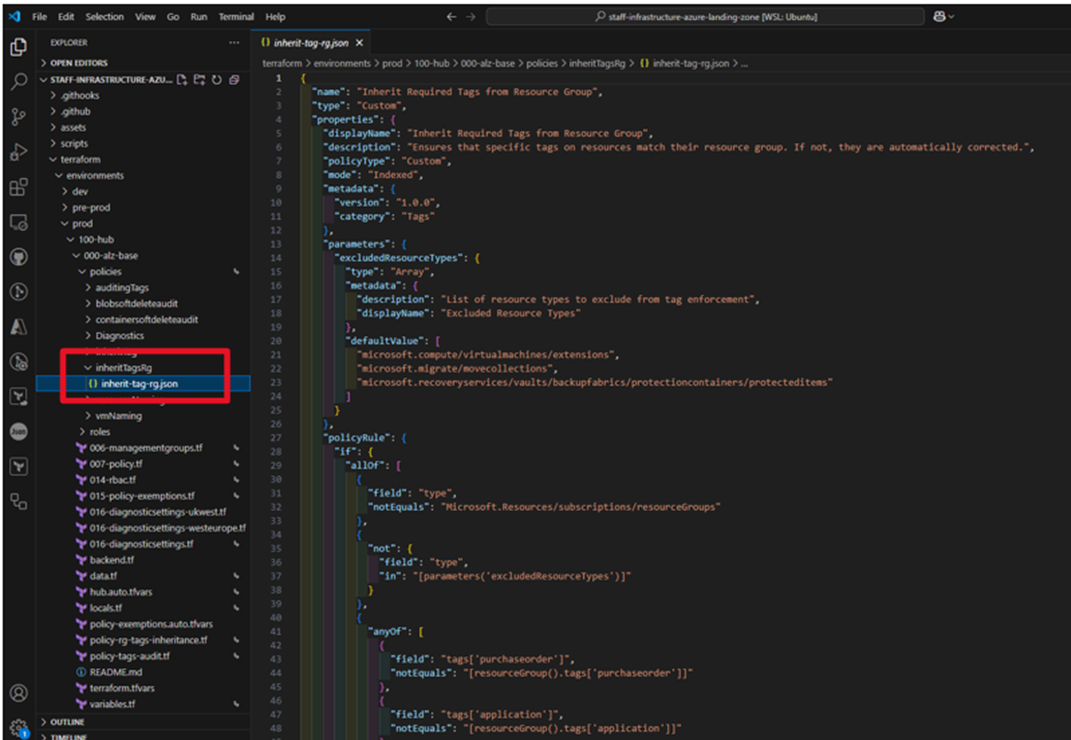Click the New Folder icon in the Explorer header
Screen dimensions: 1071x740
(x=199, y=80)
